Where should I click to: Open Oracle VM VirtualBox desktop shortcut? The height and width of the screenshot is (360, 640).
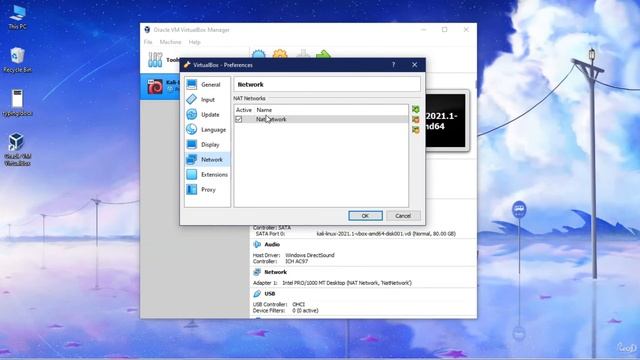click(x=17, y=149)
